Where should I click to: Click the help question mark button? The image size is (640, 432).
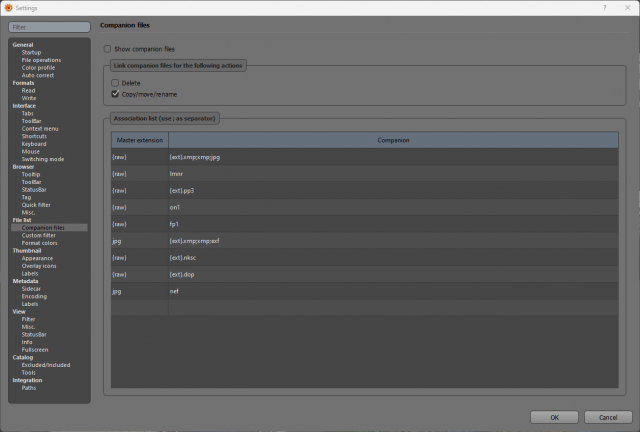[605, 8]
